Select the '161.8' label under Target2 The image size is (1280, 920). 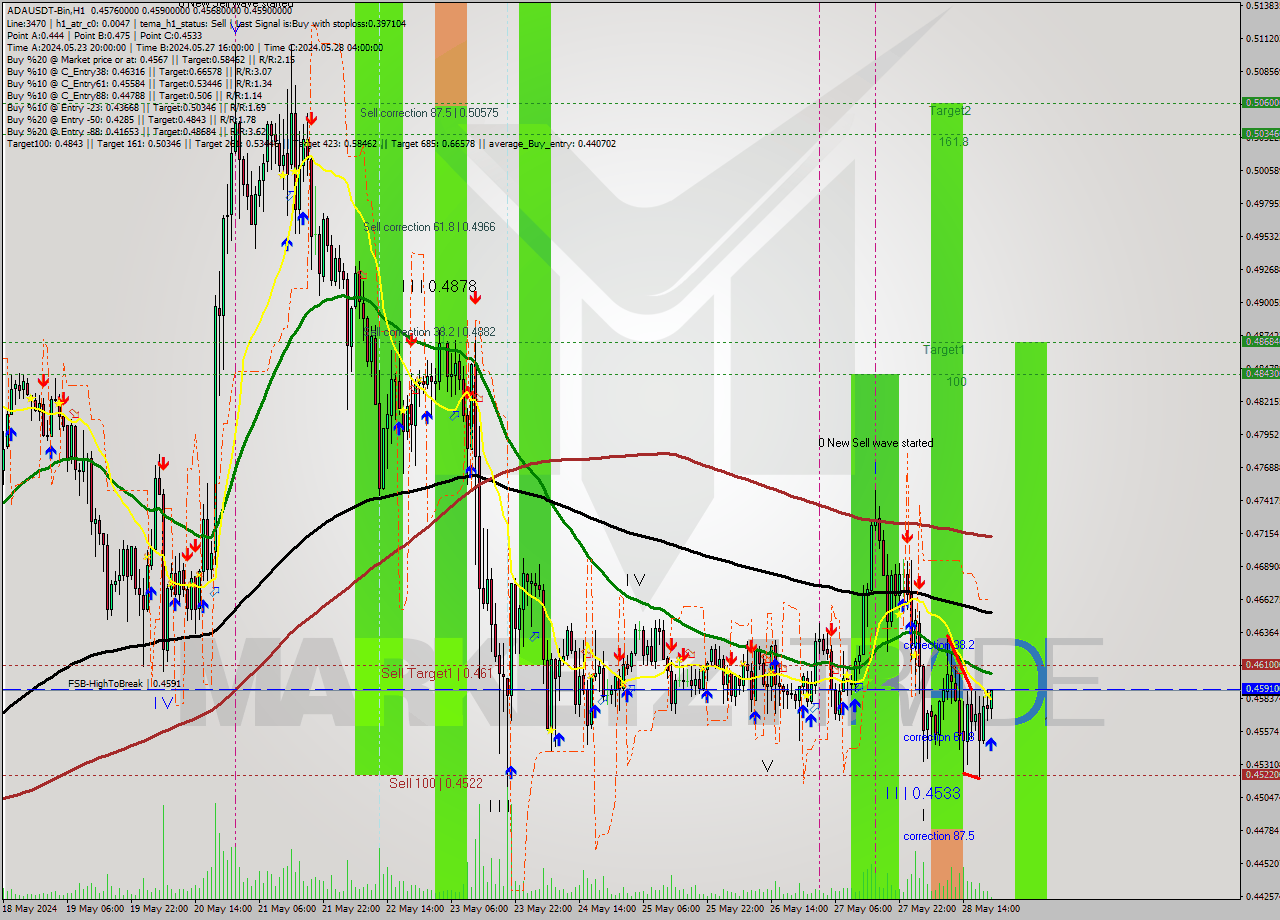pyautogui.click(x=953, y=141)
